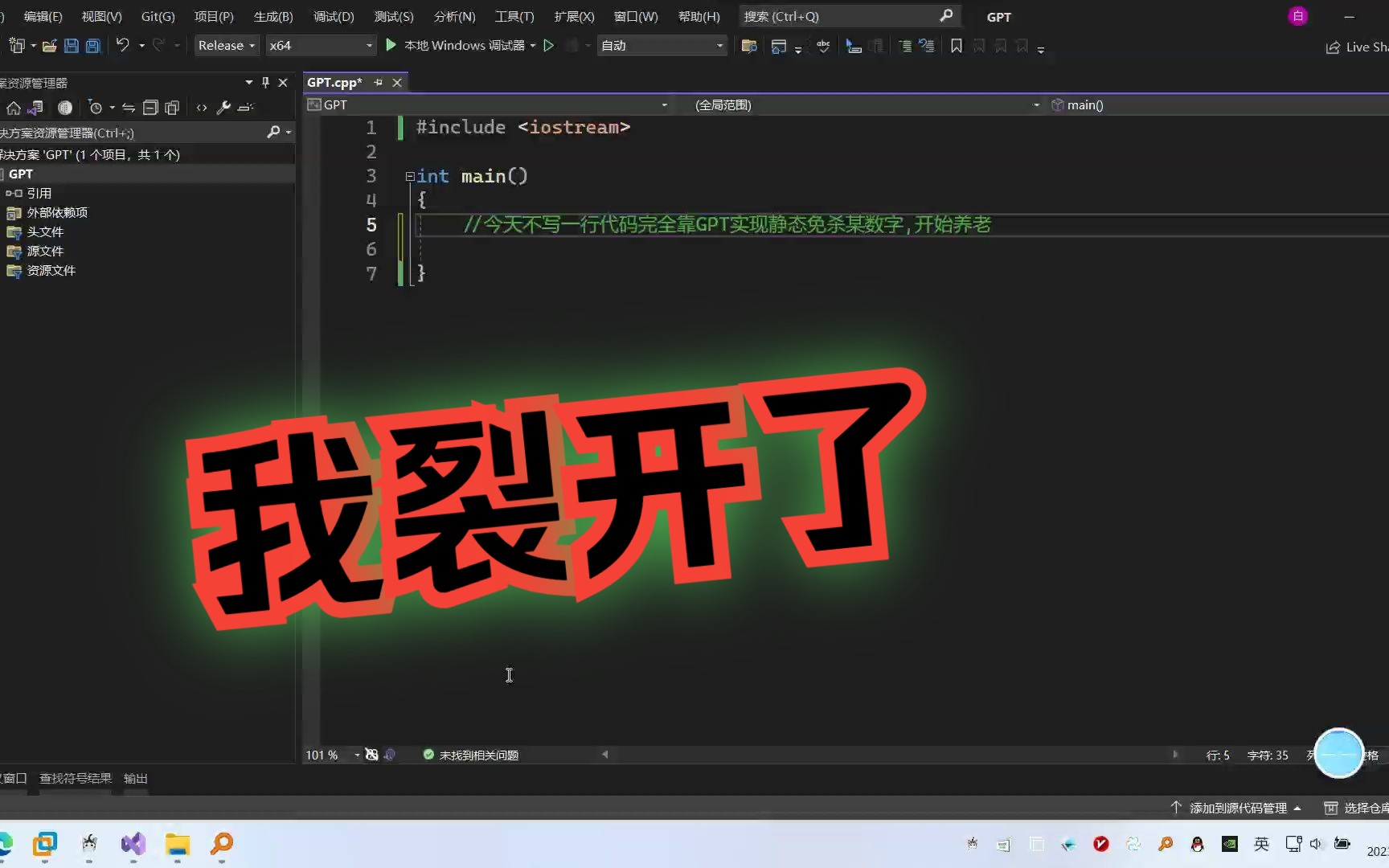Switch to the 输出 panel tab
The image size is (1389, 868).
point(135,778)
